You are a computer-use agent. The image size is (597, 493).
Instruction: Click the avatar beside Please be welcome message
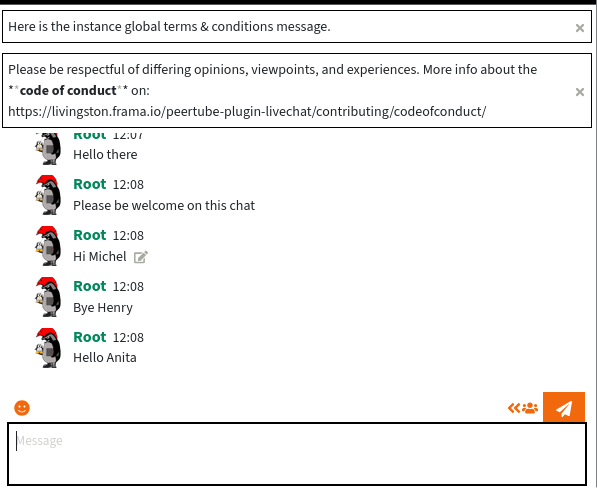48,195
